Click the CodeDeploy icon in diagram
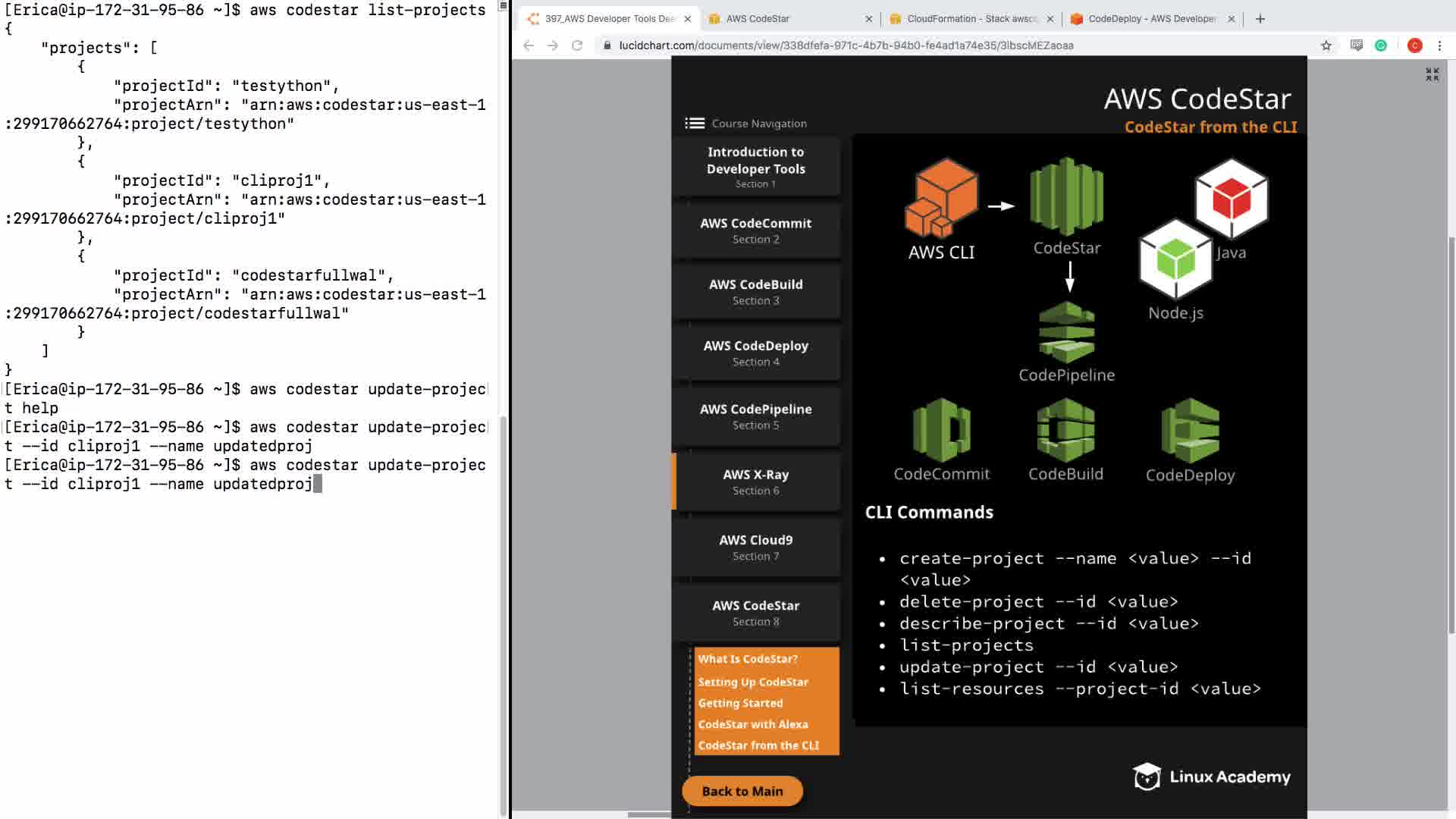 [x=1190, y=430]
